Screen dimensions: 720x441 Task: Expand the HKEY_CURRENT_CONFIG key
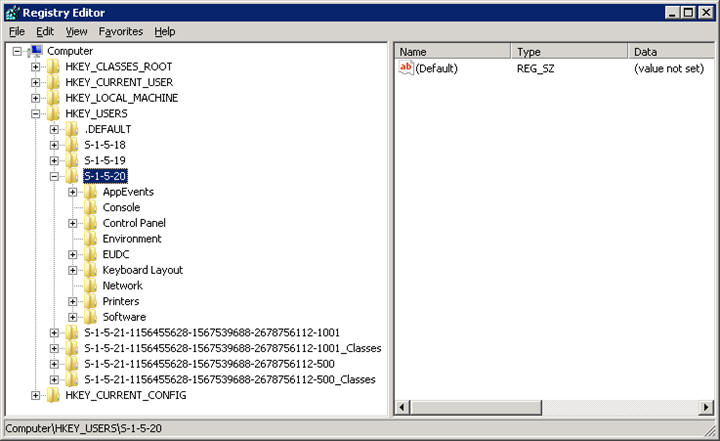click(x=35, y=395)
